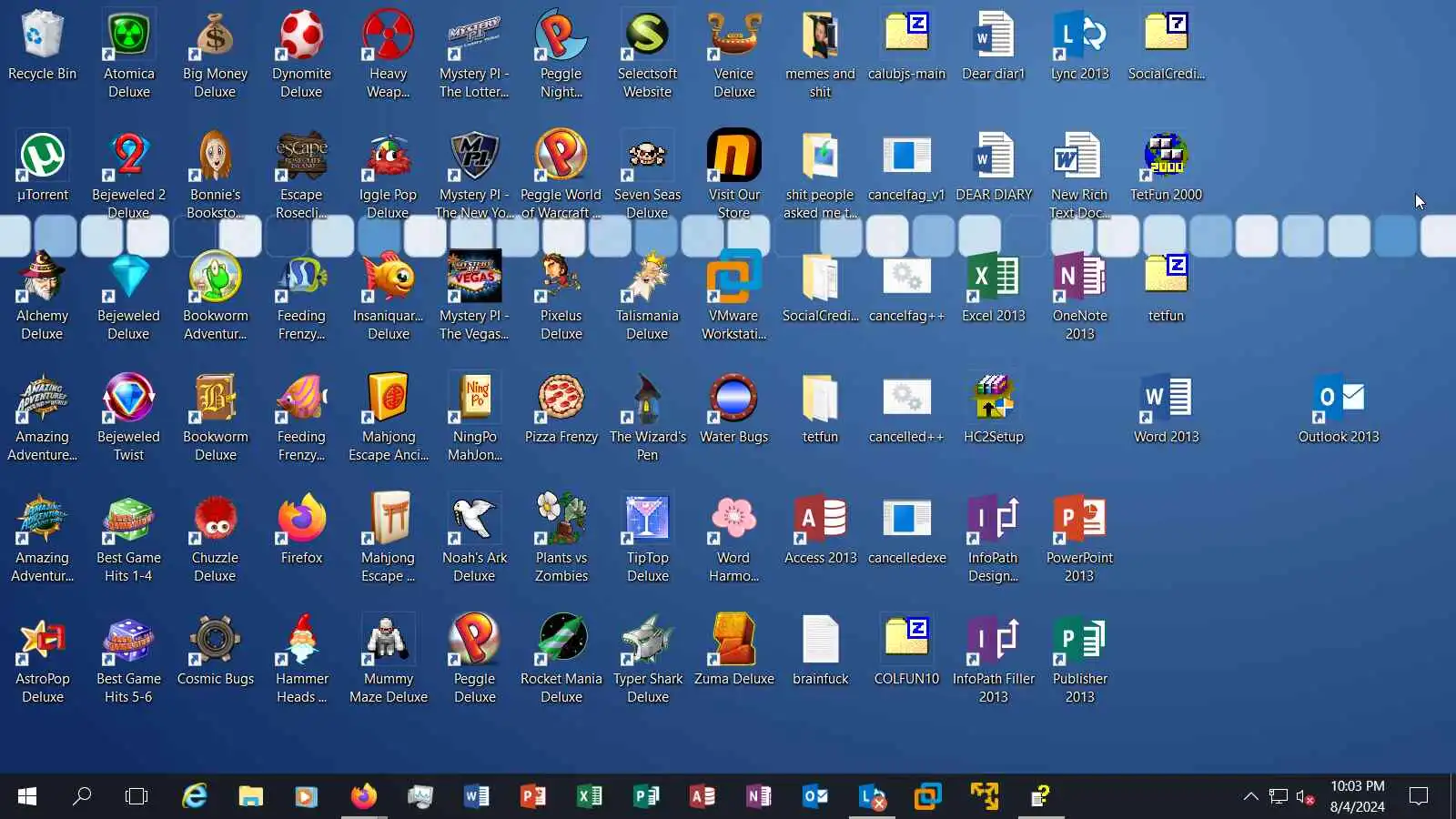Open OneNote from the taskbar

pyautogui.click(x=758, y=797)
